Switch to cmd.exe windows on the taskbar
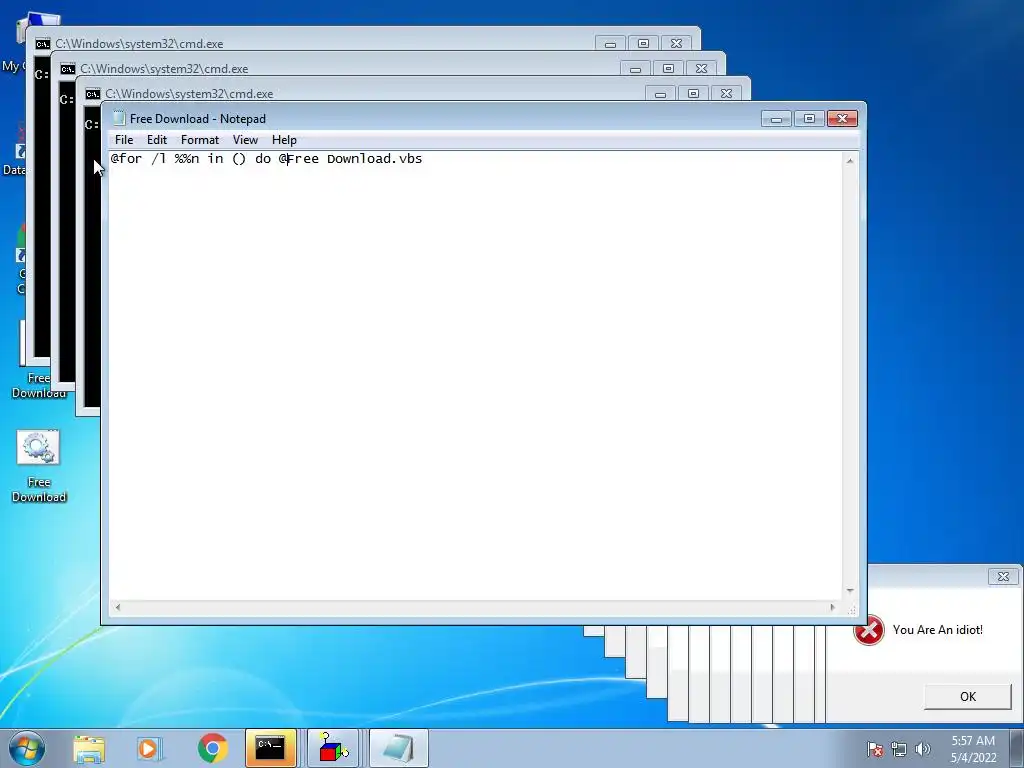The width and height of the screenshot is (1024, 768). (270, 748)
